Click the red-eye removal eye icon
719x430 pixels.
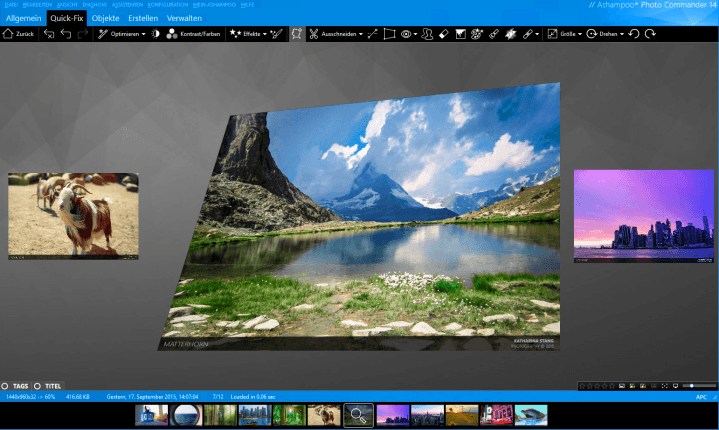point(406,34)
